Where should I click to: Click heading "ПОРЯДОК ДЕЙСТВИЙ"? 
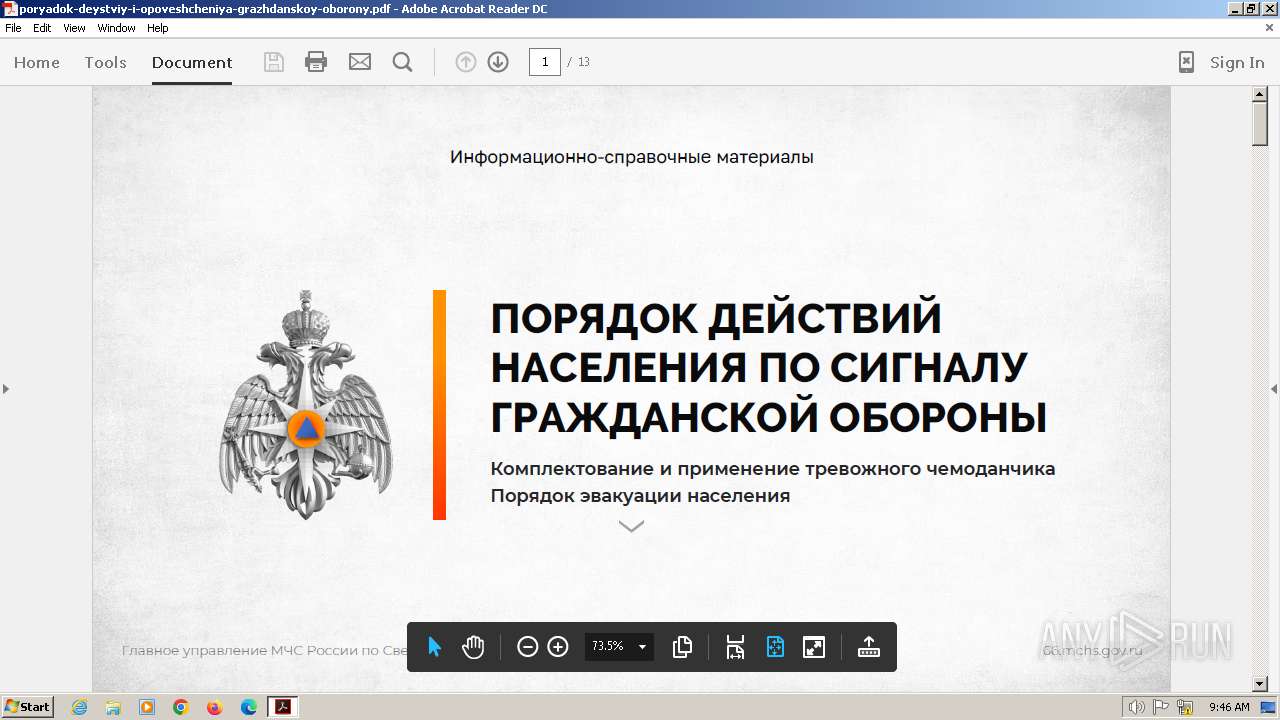click(716, 318)
